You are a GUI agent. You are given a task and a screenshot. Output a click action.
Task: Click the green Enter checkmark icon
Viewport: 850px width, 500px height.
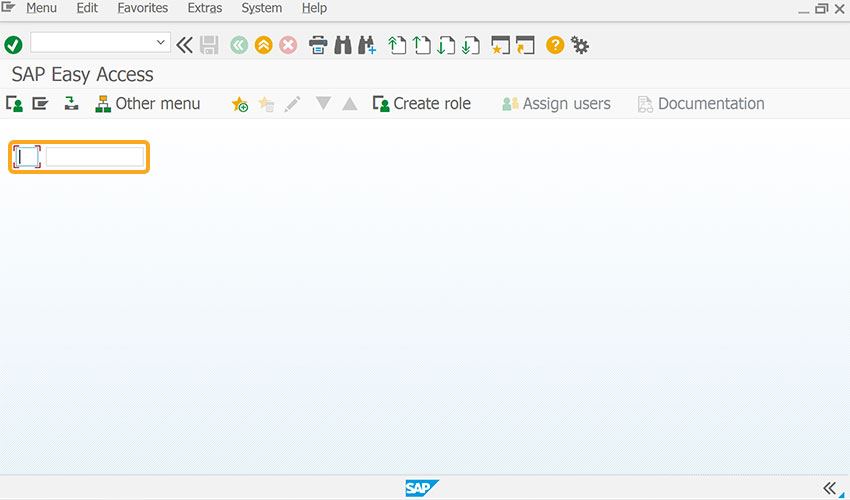(x=14, y=45)
